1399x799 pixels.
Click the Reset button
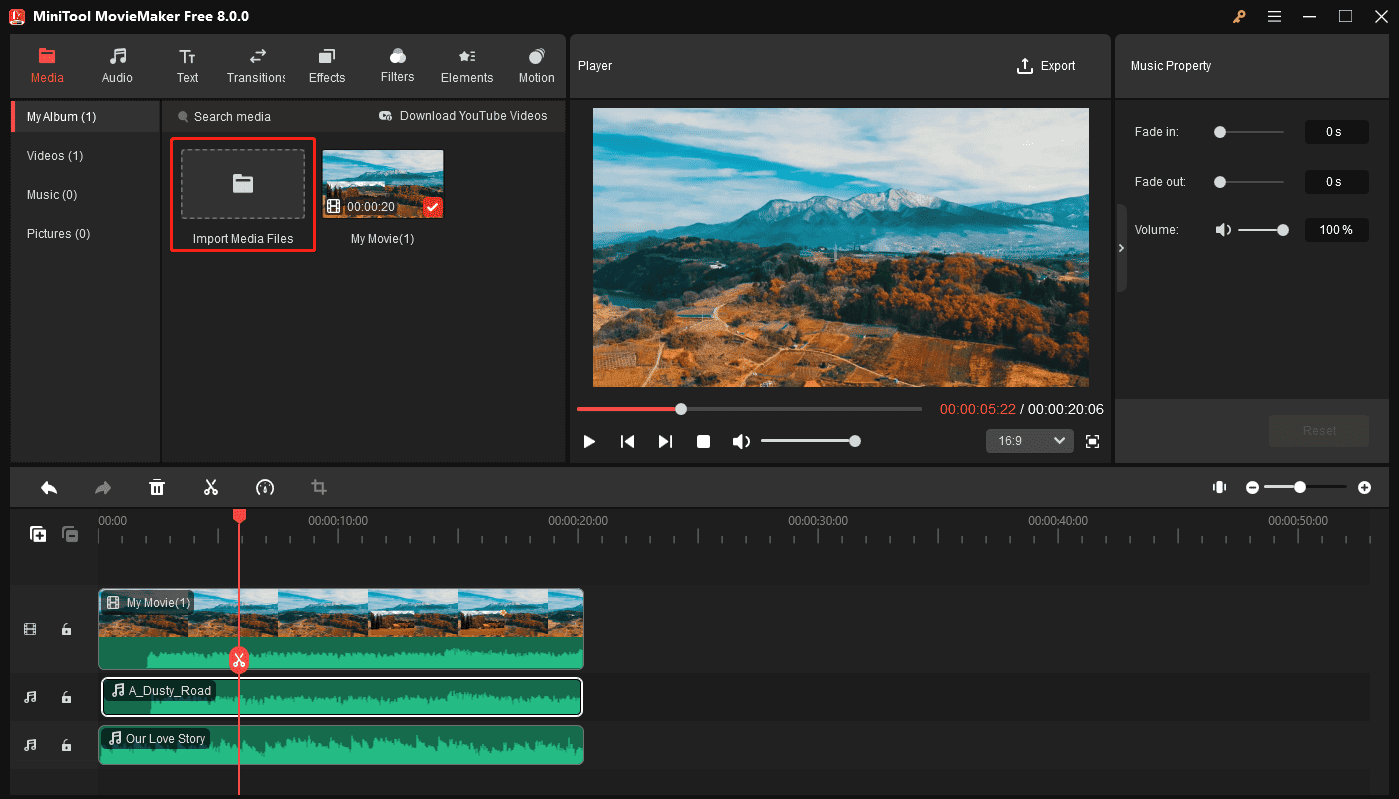[1319, 431]
